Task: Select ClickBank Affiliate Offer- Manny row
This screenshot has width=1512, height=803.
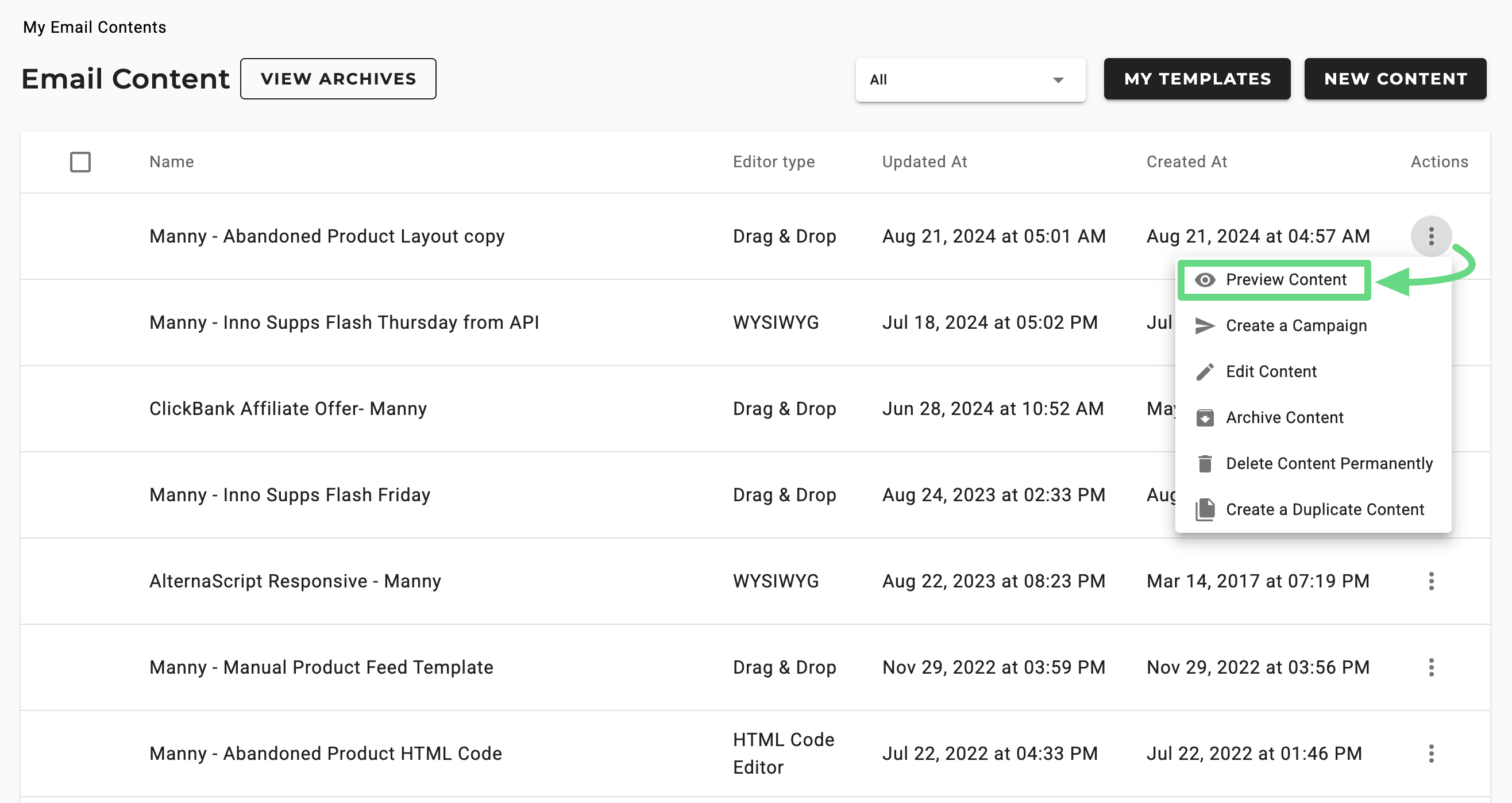Action: (288, 409)
